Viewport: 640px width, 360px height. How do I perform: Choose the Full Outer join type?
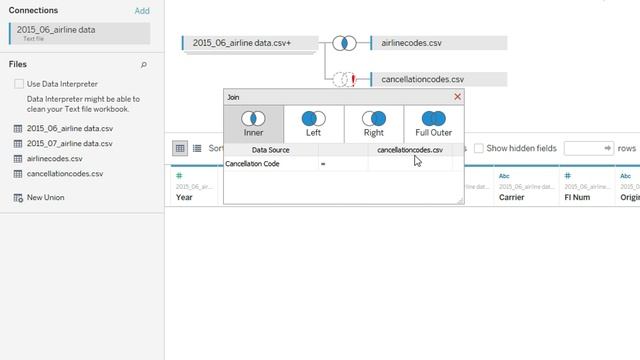(x=433, y=124)
